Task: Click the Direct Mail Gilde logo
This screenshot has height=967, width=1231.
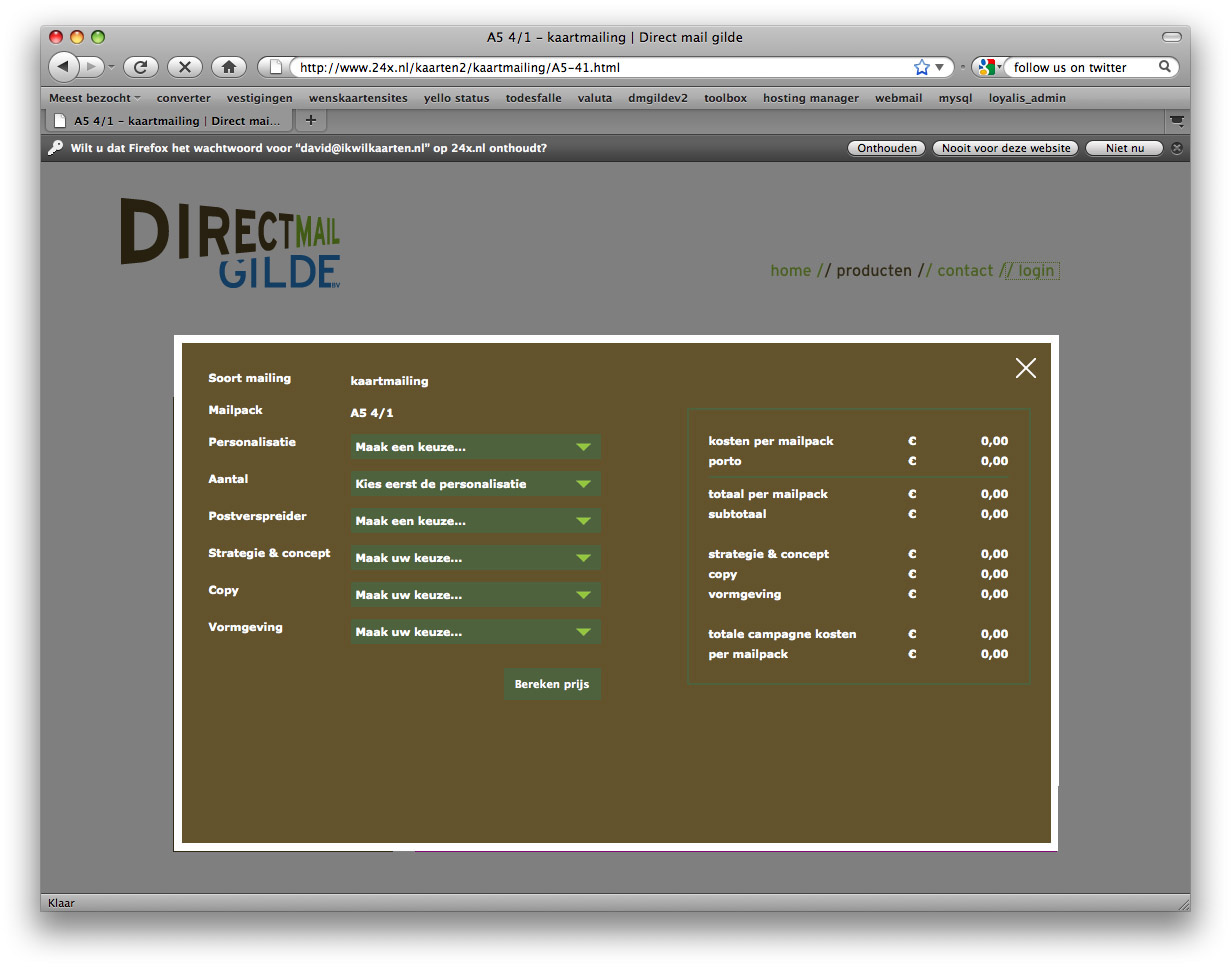Action: (230, 243)
